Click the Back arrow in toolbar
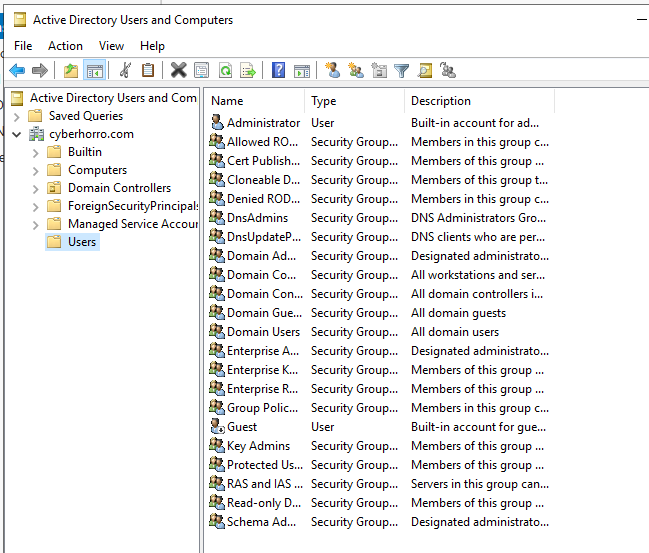 click(x=17, y=70)
